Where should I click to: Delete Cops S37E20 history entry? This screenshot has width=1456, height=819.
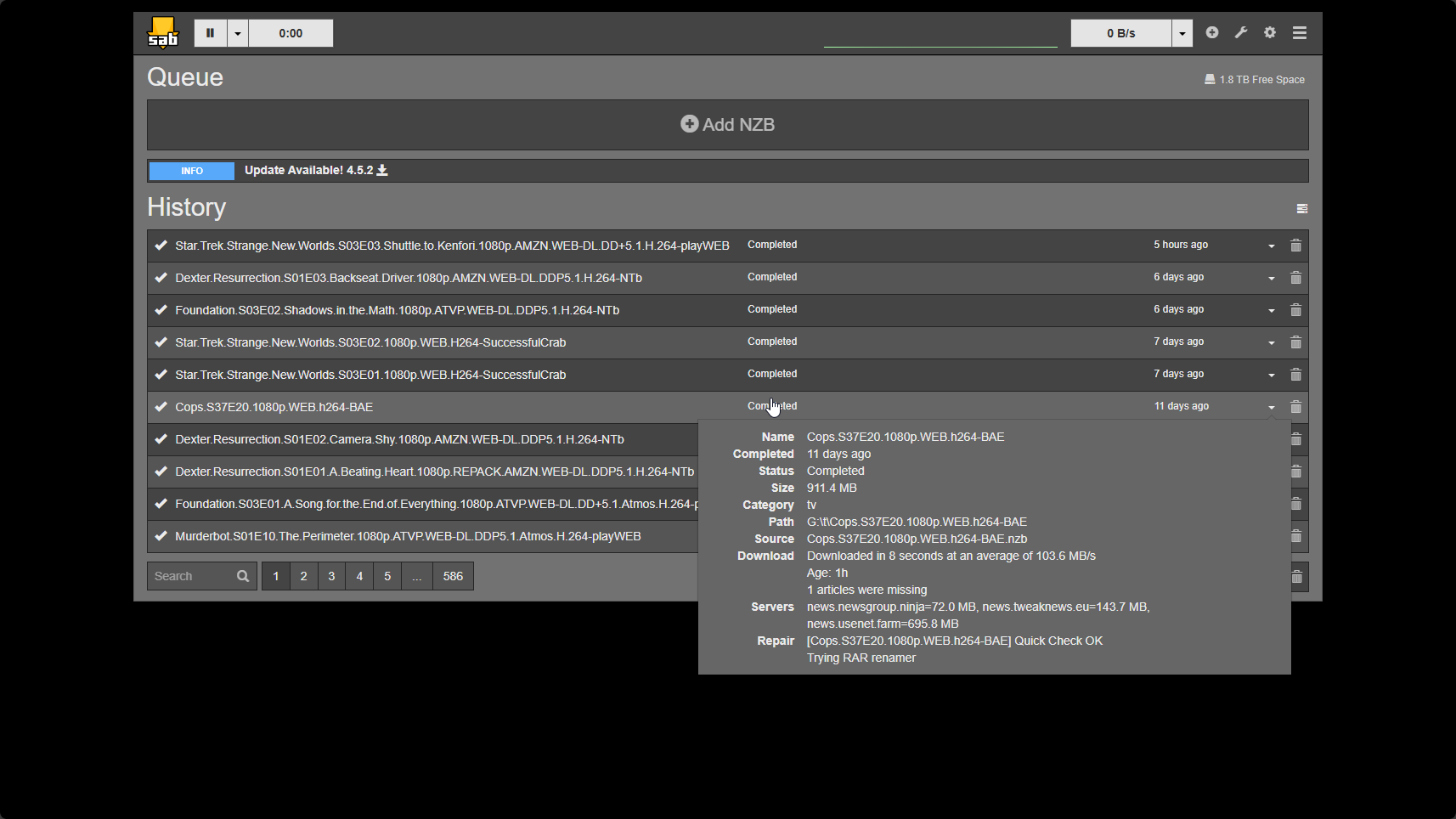point(1295,407)
